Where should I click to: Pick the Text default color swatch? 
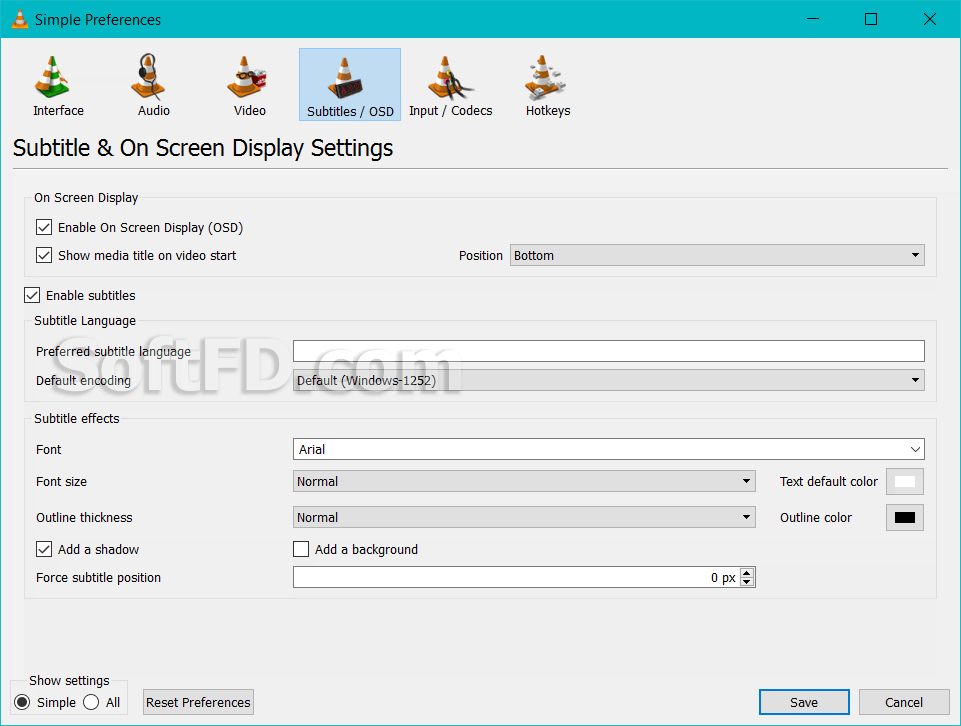[905, 481]
